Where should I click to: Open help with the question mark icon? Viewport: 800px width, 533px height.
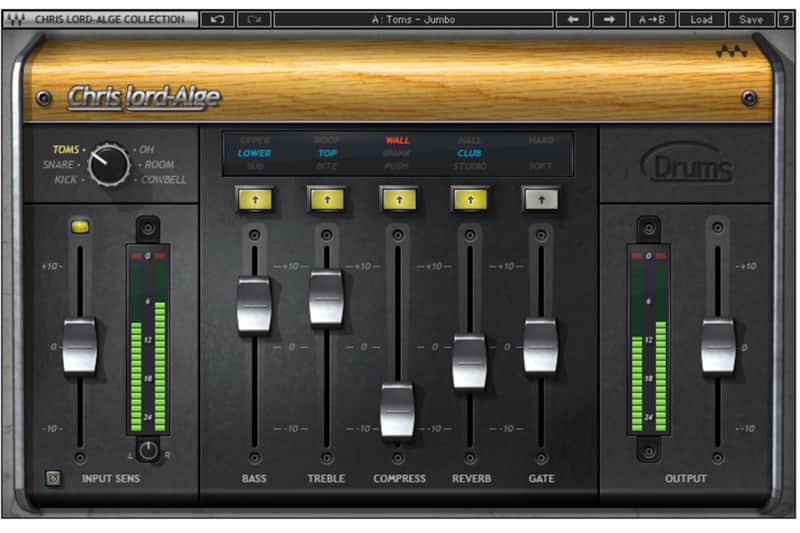[x=786, y=19]
